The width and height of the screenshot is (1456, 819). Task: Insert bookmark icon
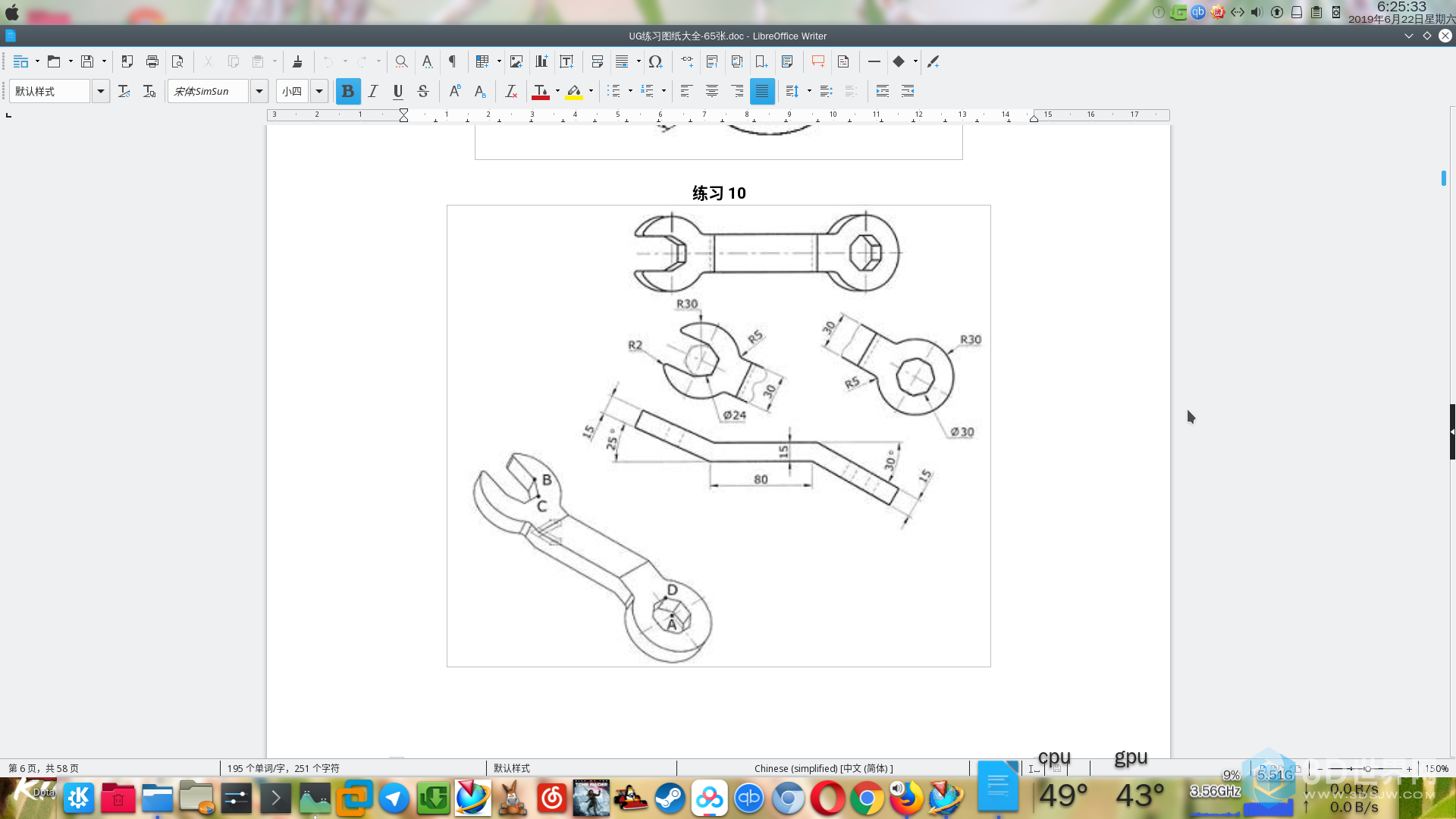coord(762,61)
